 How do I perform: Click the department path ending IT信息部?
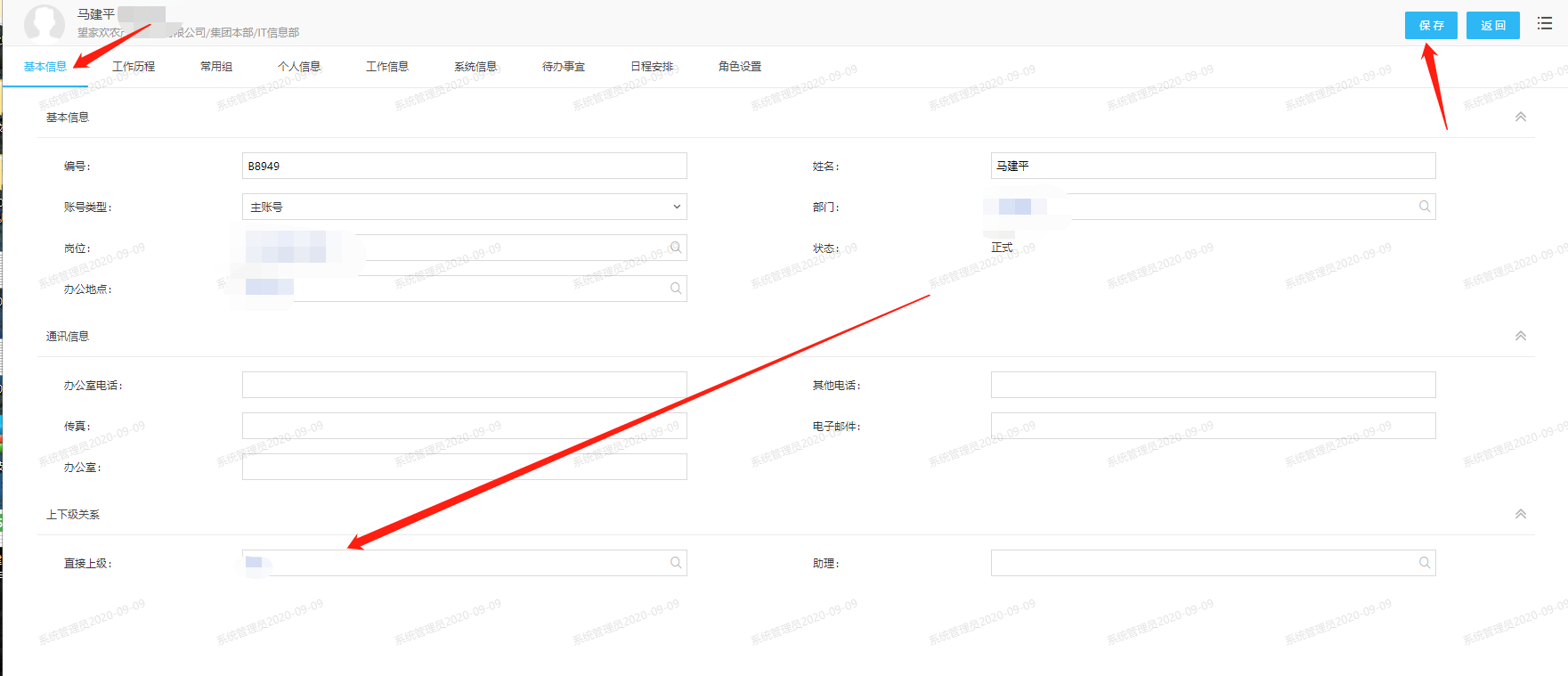tap(188, 32)
